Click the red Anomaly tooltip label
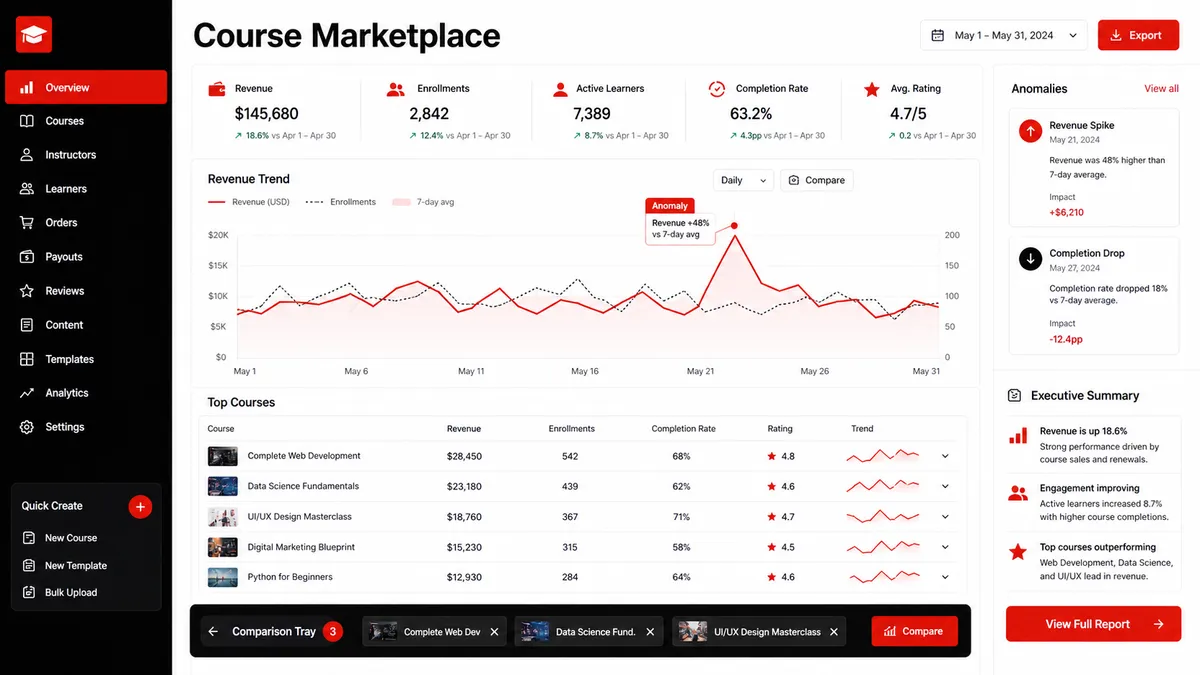This screenshot has width=1200, height=675. pyautogui.click(x=670, y=205)
